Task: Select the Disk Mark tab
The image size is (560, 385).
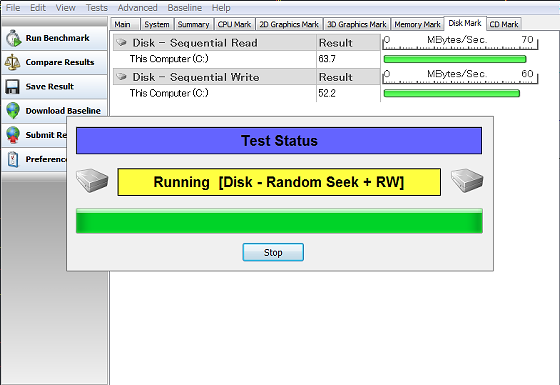Action: pyautogui.click(x=465, y=23)
